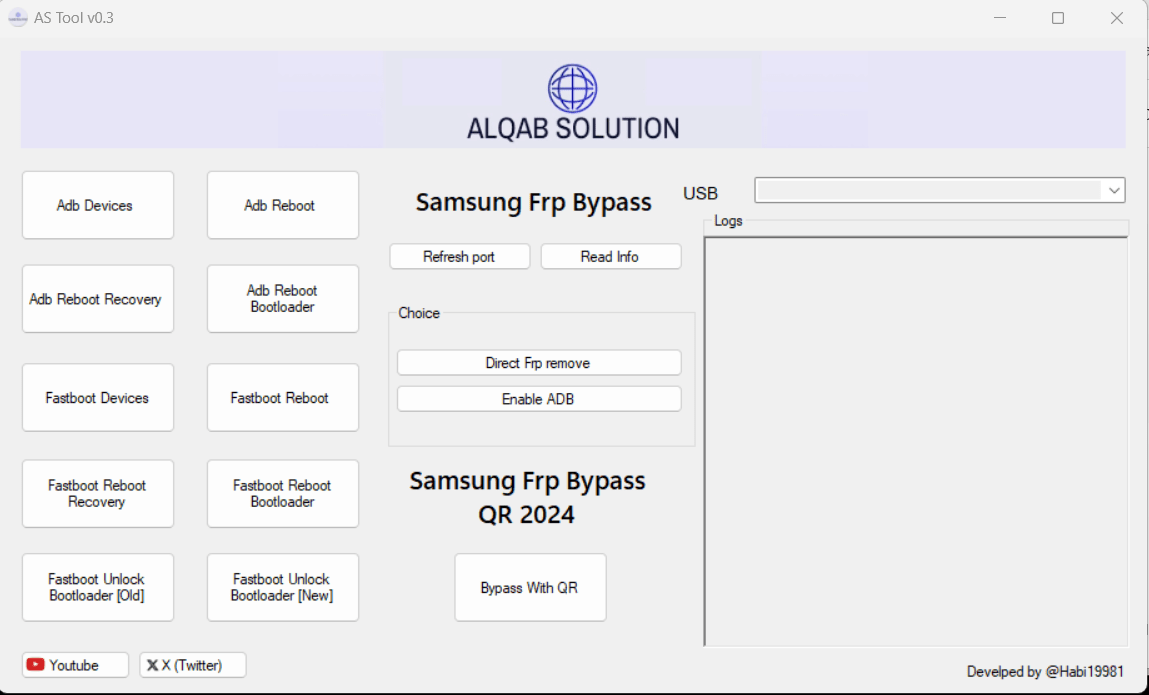The height and width of the screenshot is (695, 1149).
Task: Refresh the USB port list
Action: coord(459,257)
